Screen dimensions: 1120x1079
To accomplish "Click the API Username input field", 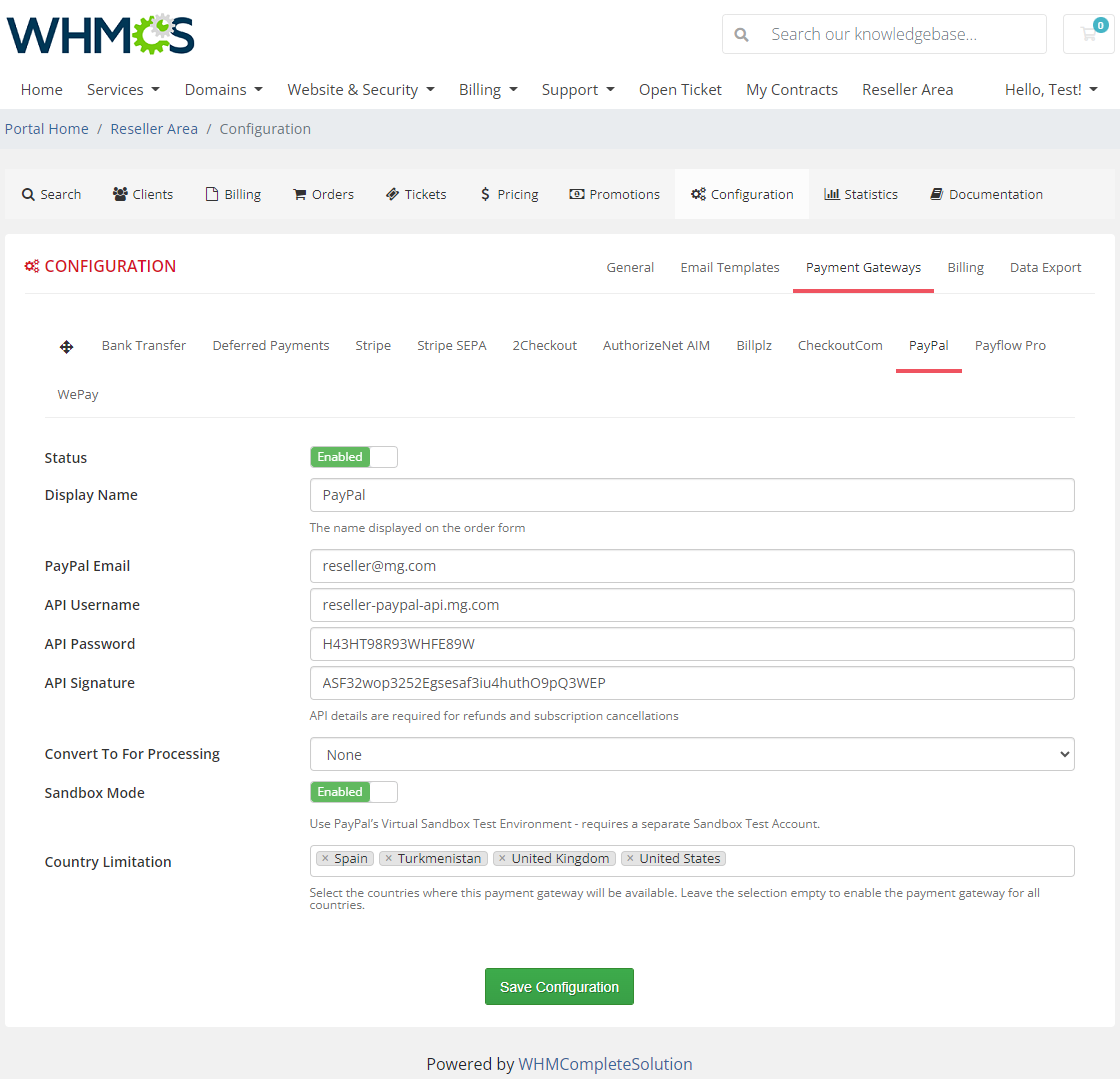I will click(x=692, y=605).
